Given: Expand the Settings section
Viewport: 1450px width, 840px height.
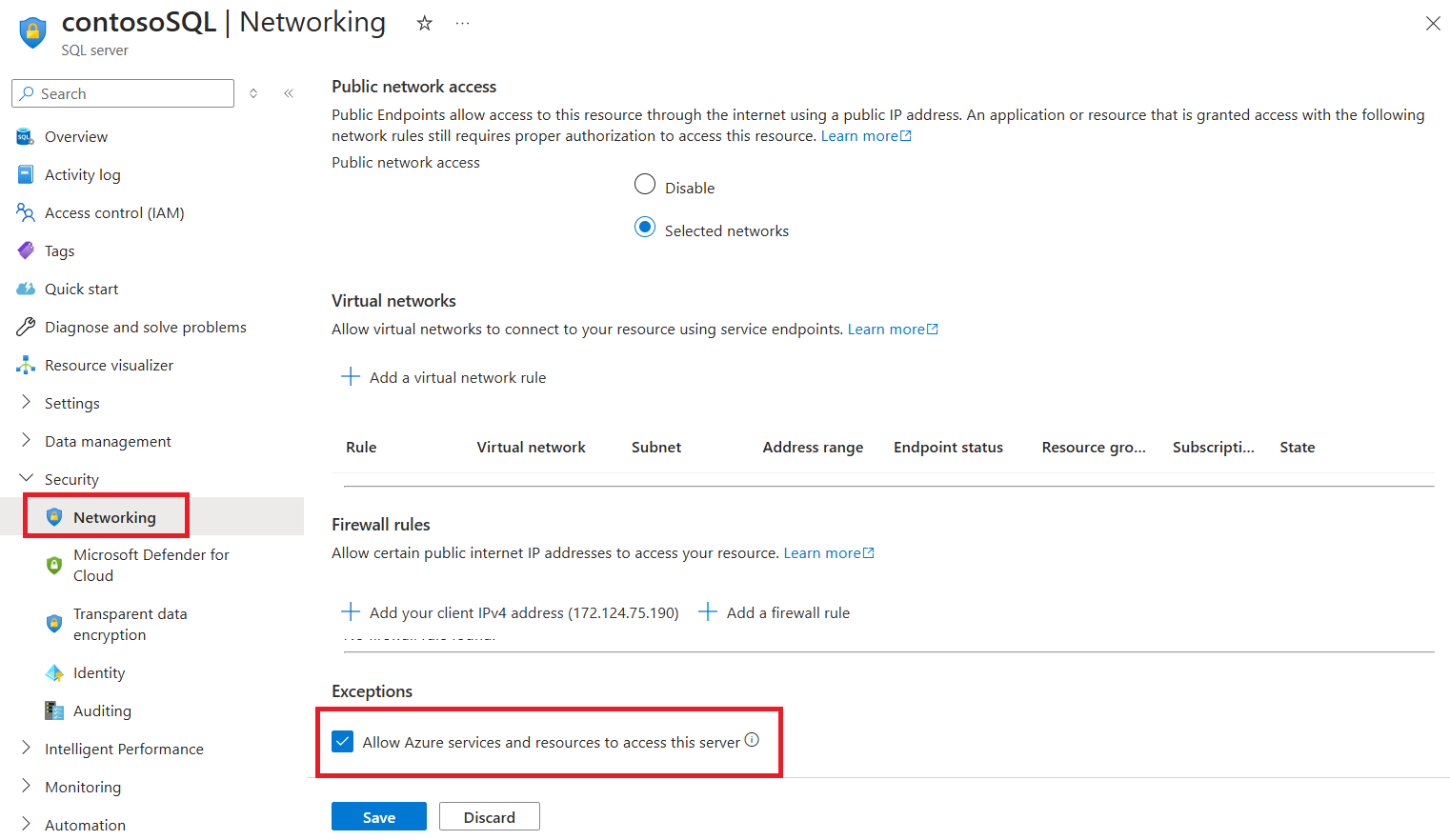Looking at the screenshot, I should tap(71, 403).
